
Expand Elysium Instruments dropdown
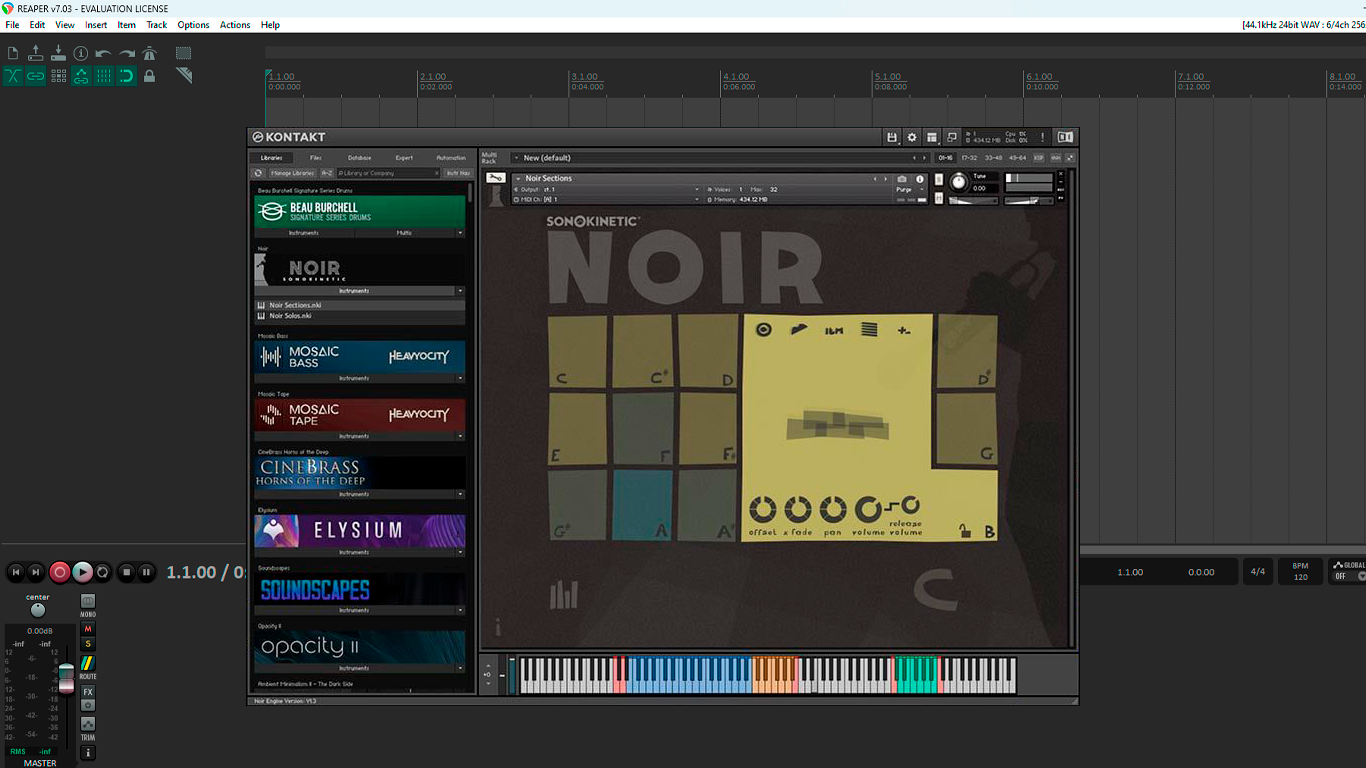point(460,552)
